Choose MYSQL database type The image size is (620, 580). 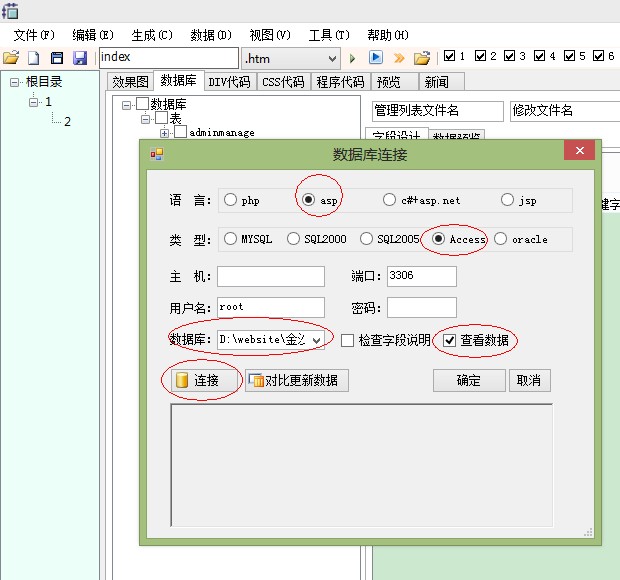[x=230, y=238]
